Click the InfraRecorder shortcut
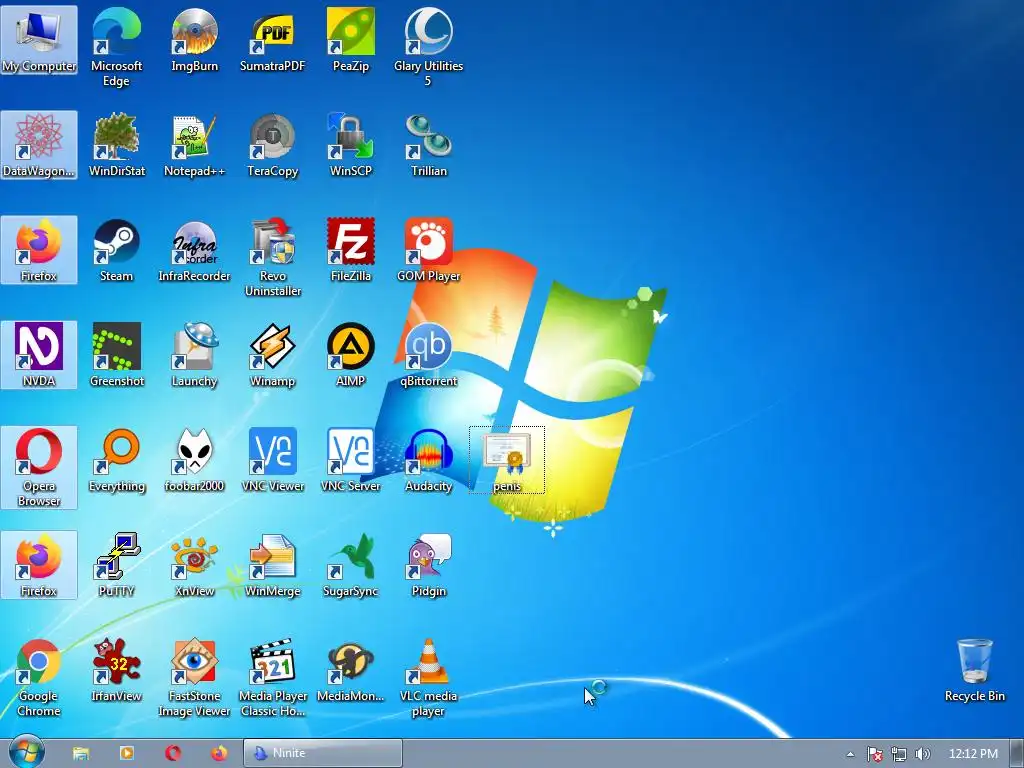1024x768 pixels. tap(194, 249)
